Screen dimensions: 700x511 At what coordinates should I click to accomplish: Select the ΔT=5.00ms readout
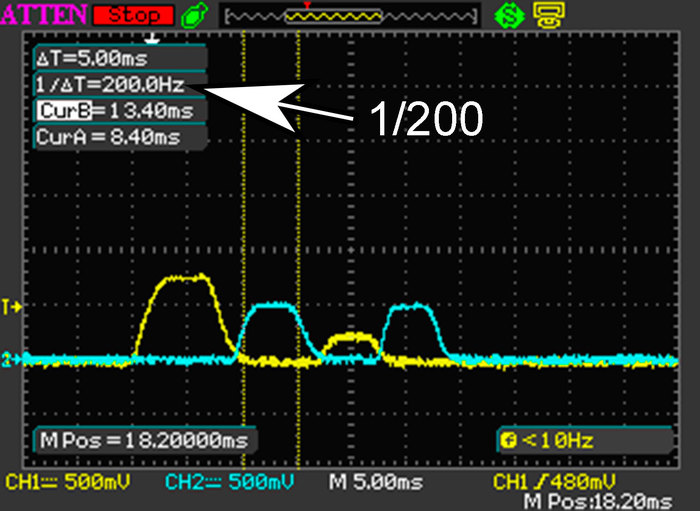(x=120, y=58)
